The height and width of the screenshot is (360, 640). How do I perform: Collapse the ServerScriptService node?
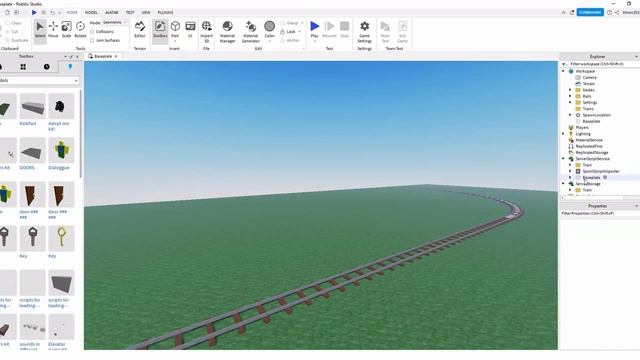coord(564,159)
